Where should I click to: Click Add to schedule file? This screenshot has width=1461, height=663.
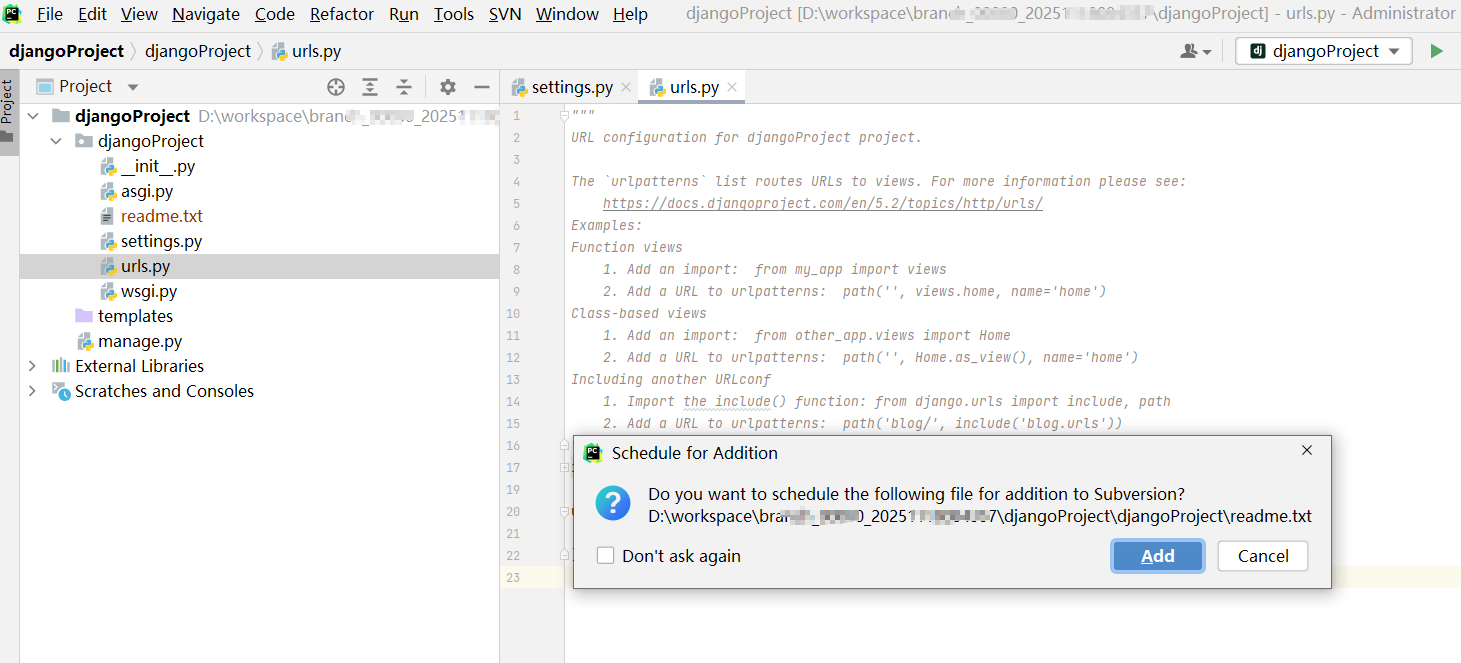(1158, 556)
